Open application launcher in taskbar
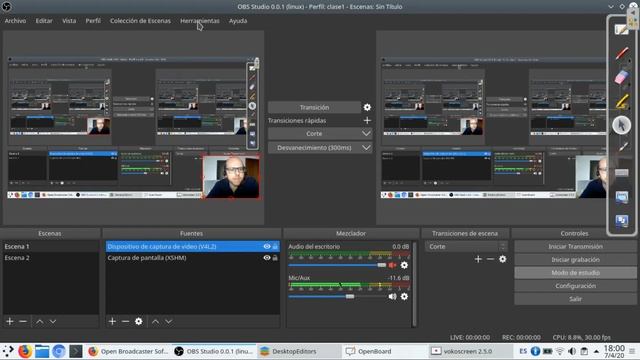Viewport: 640px width, 360px height. point(8,351)
